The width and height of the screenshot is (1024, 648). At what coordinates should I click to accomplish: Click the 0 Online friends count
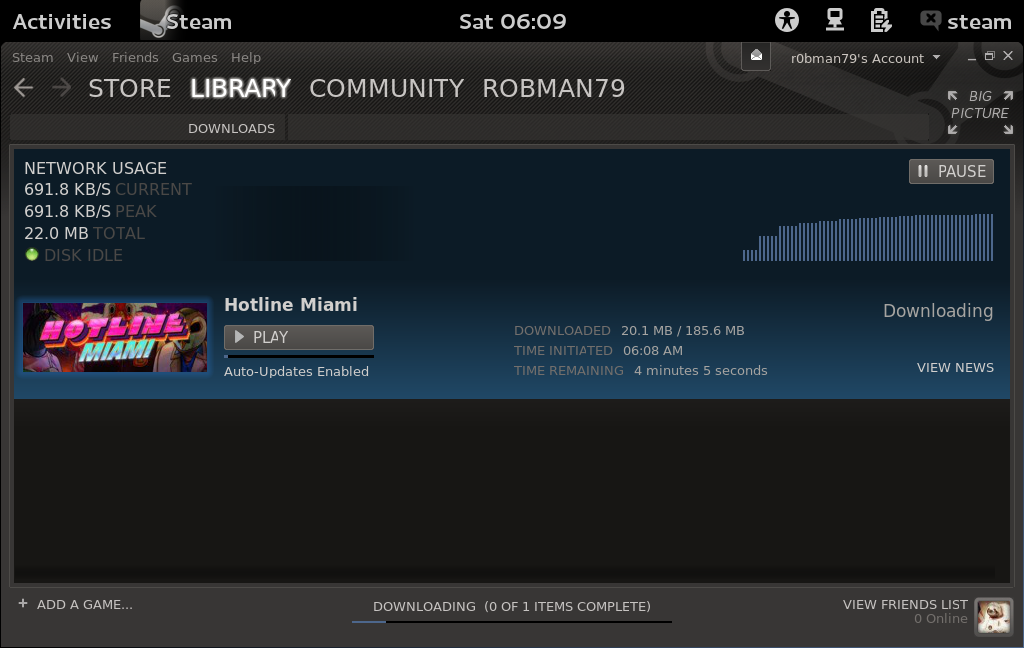click(940, 619)
